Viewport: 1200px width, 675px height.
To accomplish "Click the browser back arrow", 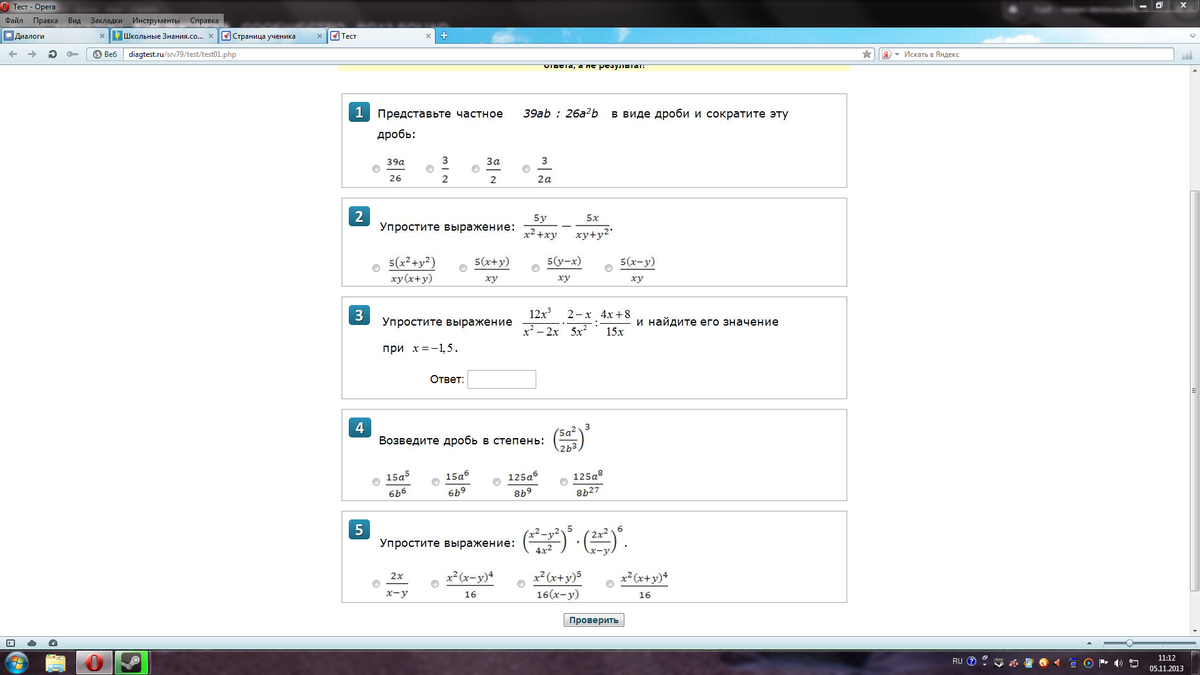I will coord(13,54).
